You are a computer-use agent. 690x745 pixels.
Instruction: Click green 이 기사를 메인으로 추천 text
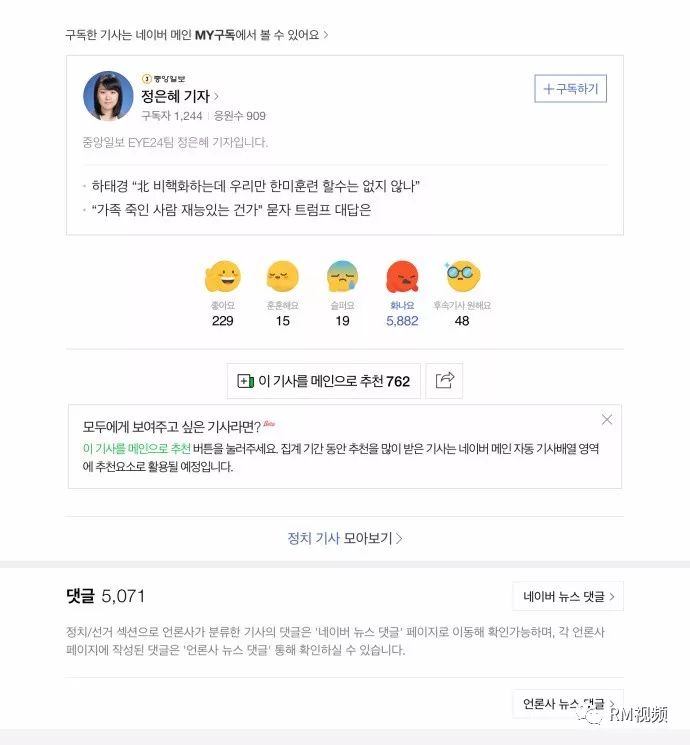coord(136,449)
